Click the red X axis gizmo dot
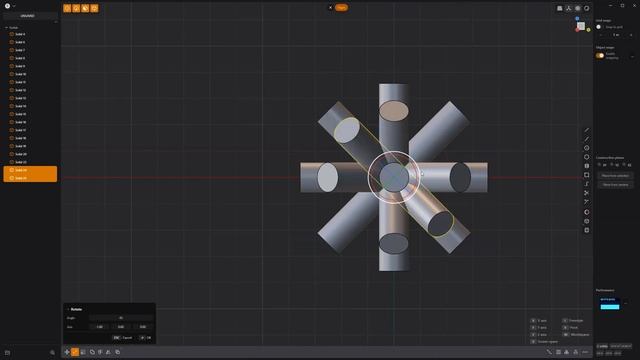This screenshot has height=360, width=640. click(x=577, y=30)
